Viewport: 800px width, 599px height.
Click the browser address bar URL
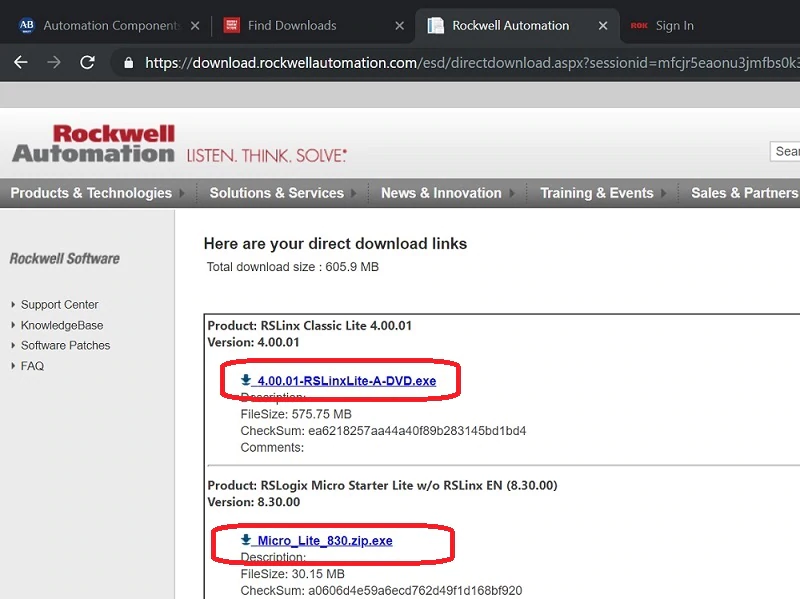(x=472, y=63)
